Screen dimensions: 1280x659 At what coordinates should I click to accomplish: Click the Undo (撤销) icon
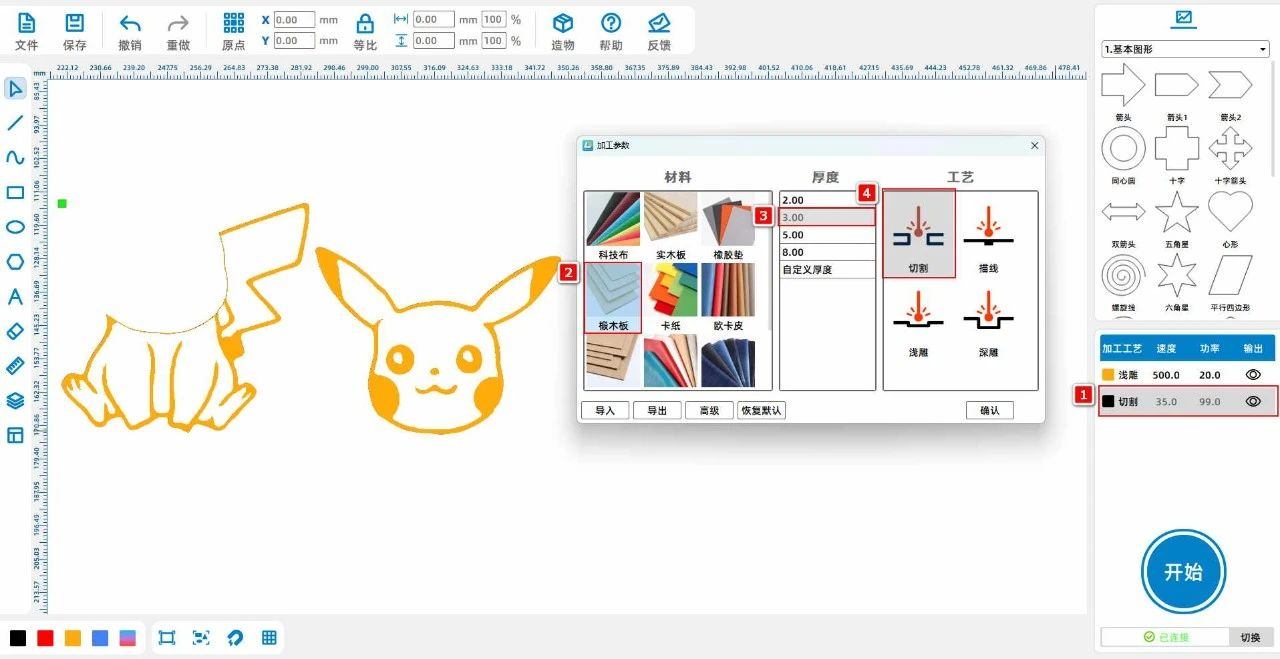(x=130, y=24)
